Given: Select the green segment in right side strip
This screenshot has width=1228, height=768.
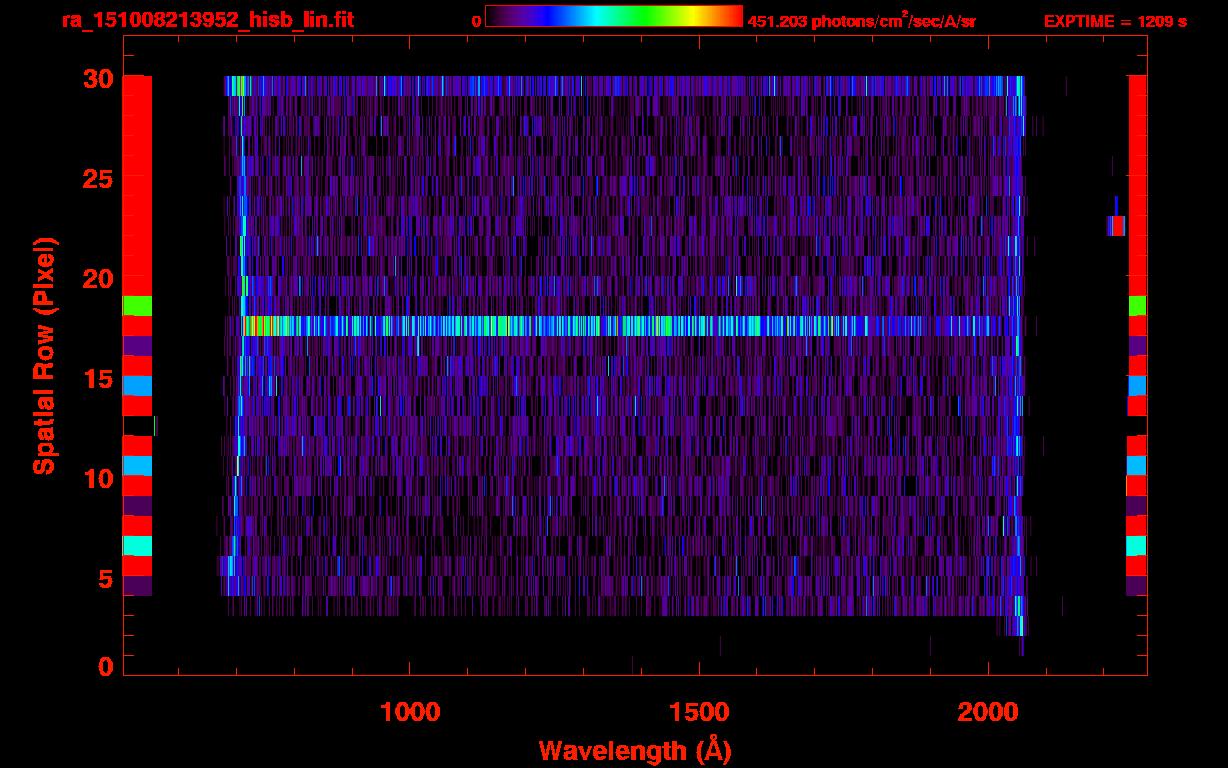Looking at the screenshot, I should (1137, 305).
